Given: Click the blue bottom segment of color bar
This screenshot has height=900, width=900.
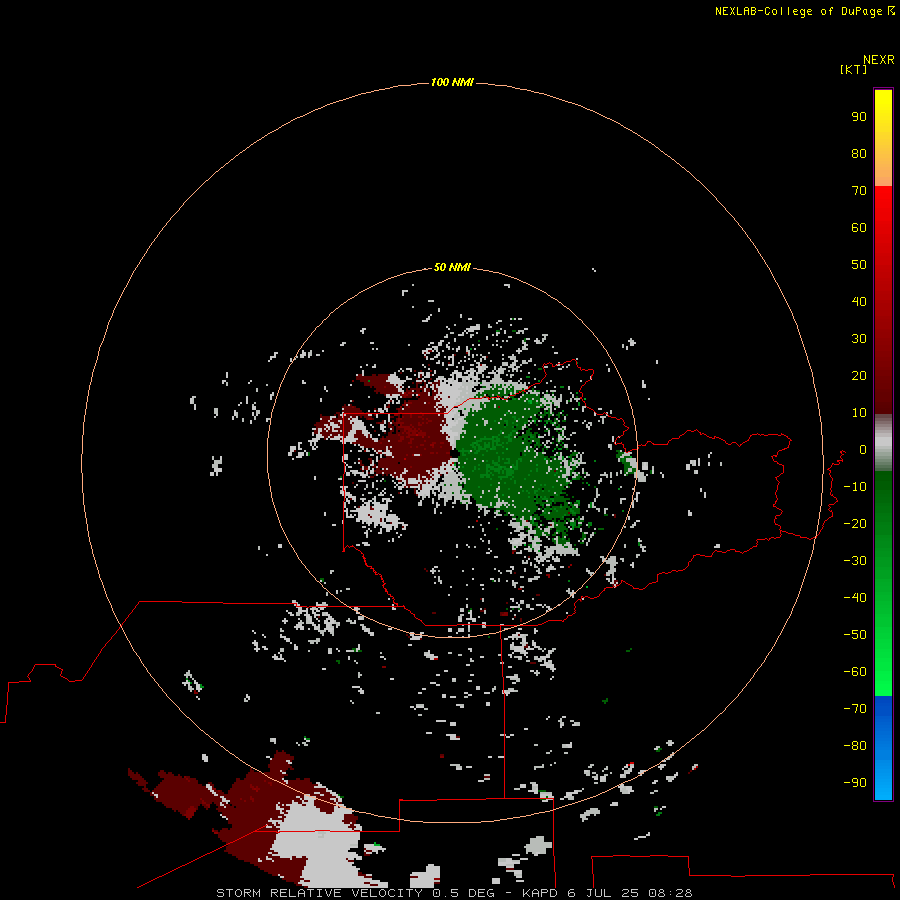Looking at the screenshot, I should 883,747.
